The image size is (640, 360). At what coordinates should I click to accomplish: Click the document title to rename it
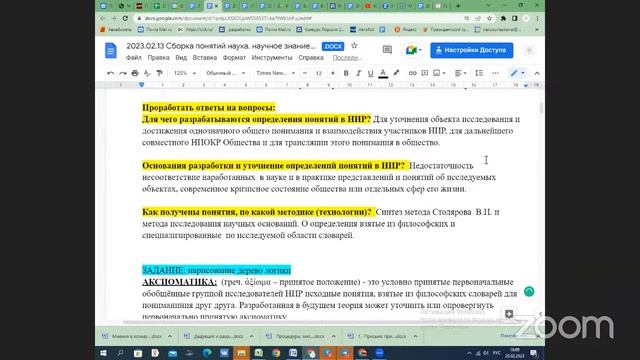coord(221,46)
